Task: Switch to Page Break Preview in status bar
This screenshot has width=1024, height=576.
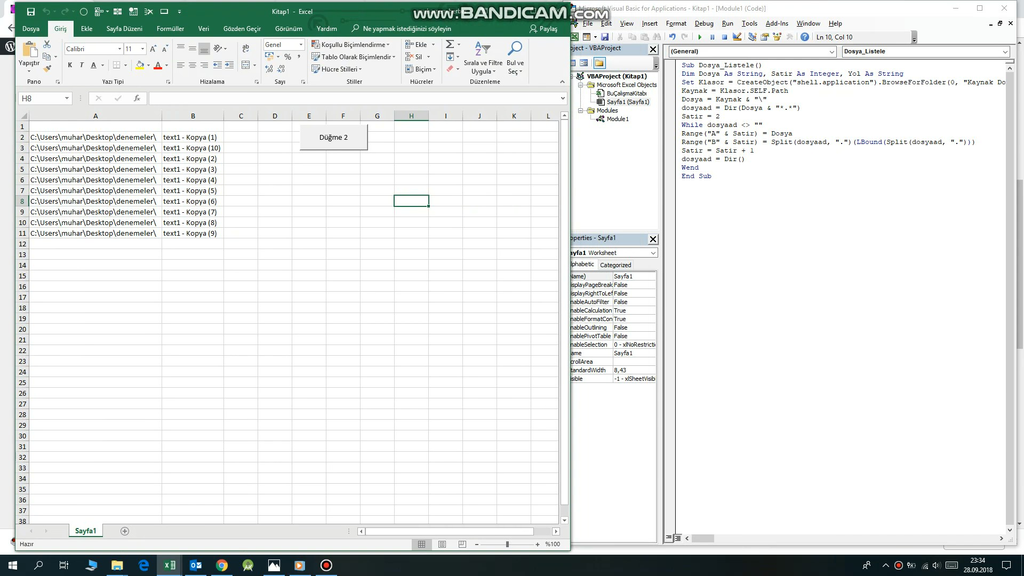Action: (x=462, y=544)
